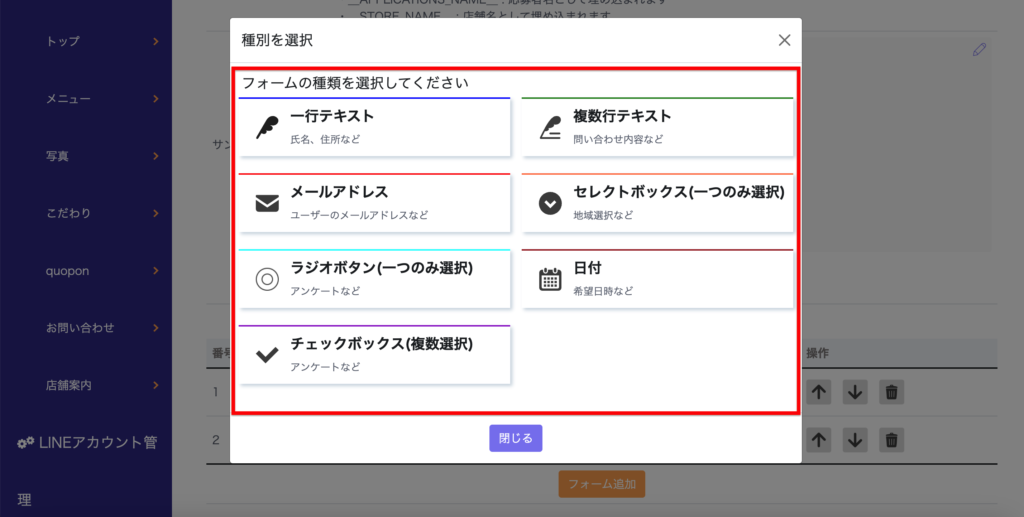This screenshot has height=517, width=1024.
Task: Select the single-line text pen icon
Action: pyautogui.click(x=267, y=127)
